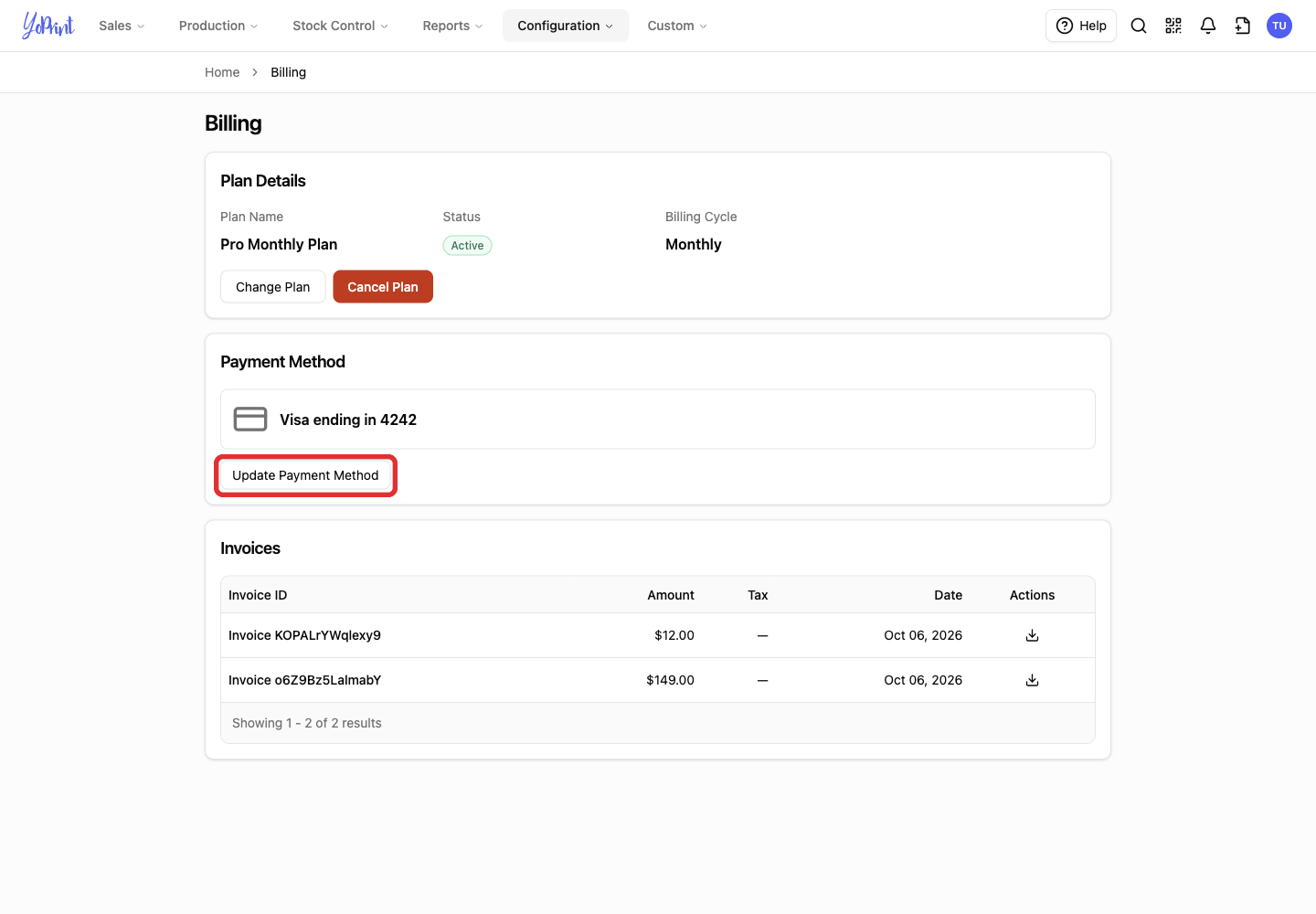Click the Invoice ID column header
This screenshot has height=914, width=1316.
click(x=258, y=595)
